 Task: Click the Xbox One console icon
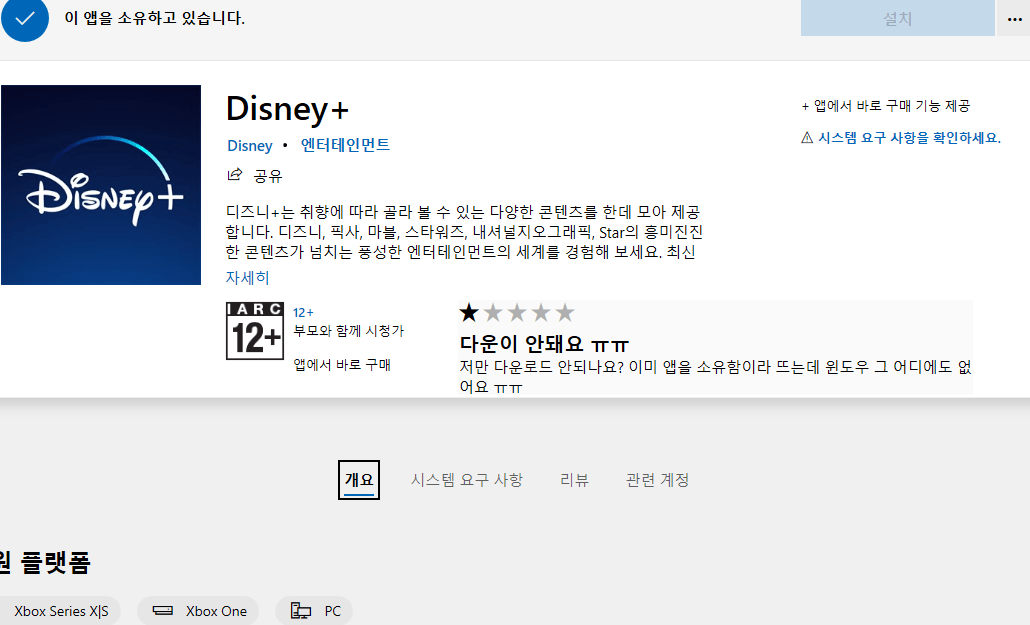pyautogui.click(x=162, y=611)
